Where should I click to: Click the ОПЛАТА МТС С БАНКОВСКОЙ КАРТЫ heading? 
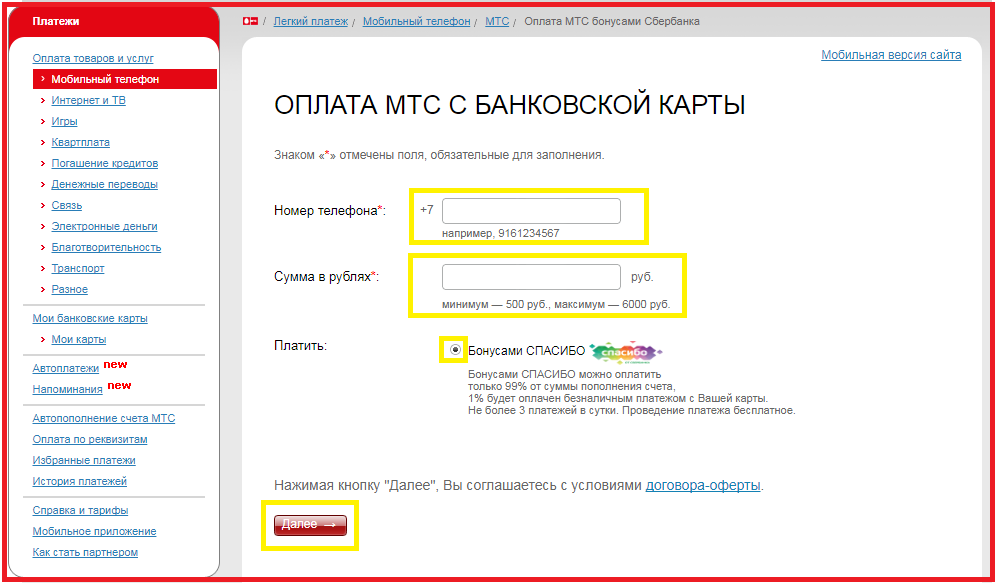pos(509,105)
